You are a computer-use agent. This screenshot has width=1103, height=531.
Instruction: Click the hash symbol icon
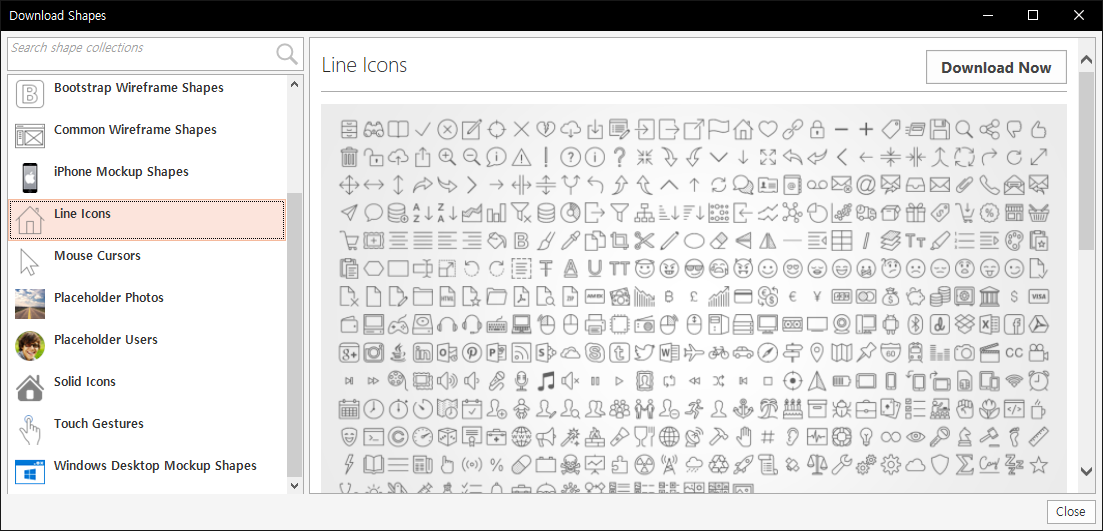pos(767,437)
